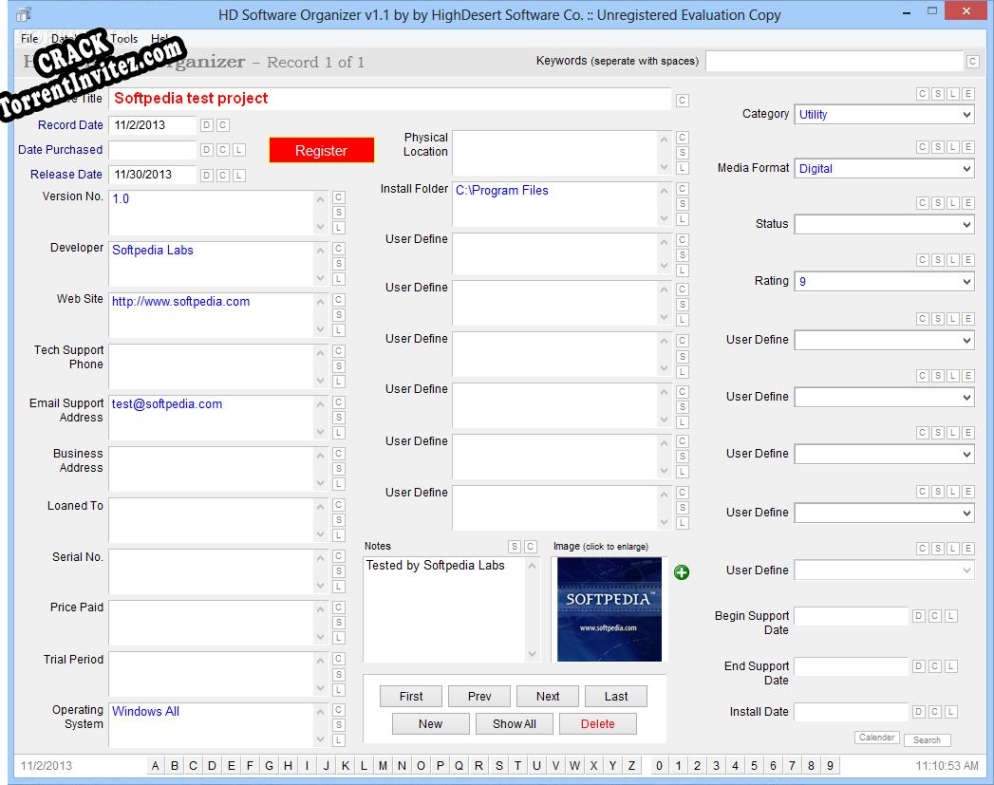This screenshot has width=994, height=785.
Task: Open the Tools menu
Action: (x=124, y=38)
